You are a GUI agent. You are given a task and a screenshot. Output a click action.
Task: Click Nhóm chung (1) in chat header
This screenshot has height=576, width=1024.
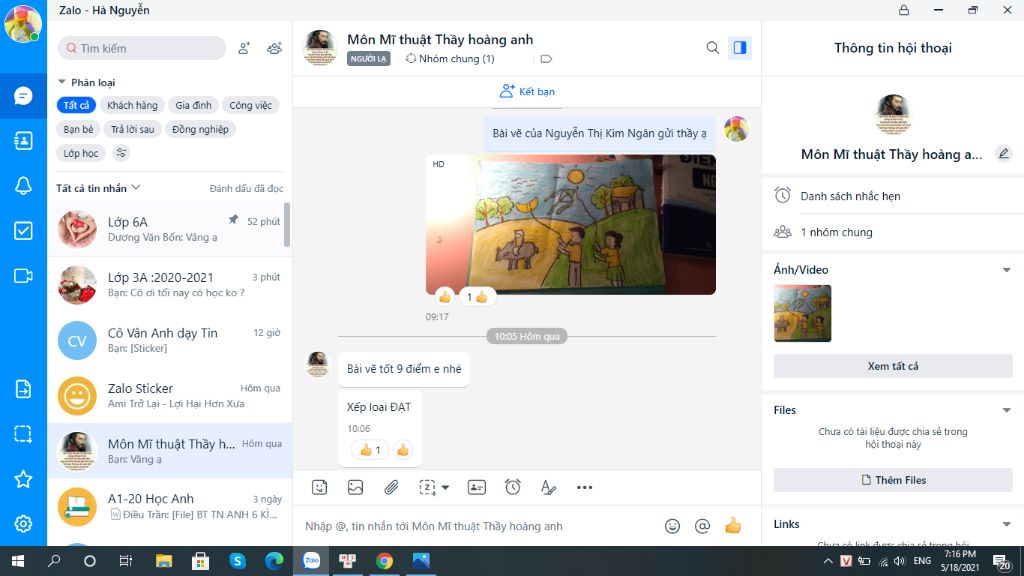[450, 59]
